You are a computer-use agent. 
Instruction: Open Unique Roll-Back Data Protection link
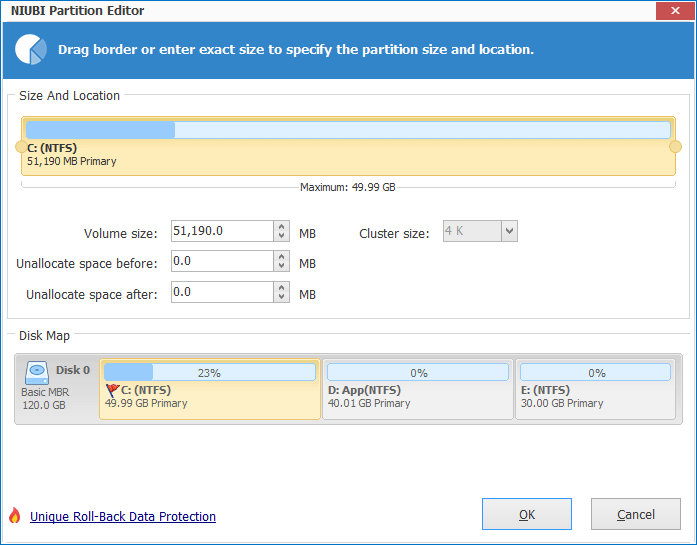click(123, 517)
